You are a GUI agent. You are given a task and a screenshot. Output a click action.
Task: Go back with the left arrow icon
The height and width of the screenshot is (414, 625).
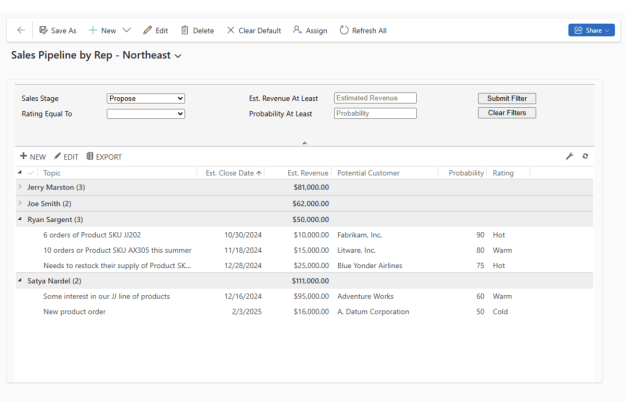click(x=21, y=30)
